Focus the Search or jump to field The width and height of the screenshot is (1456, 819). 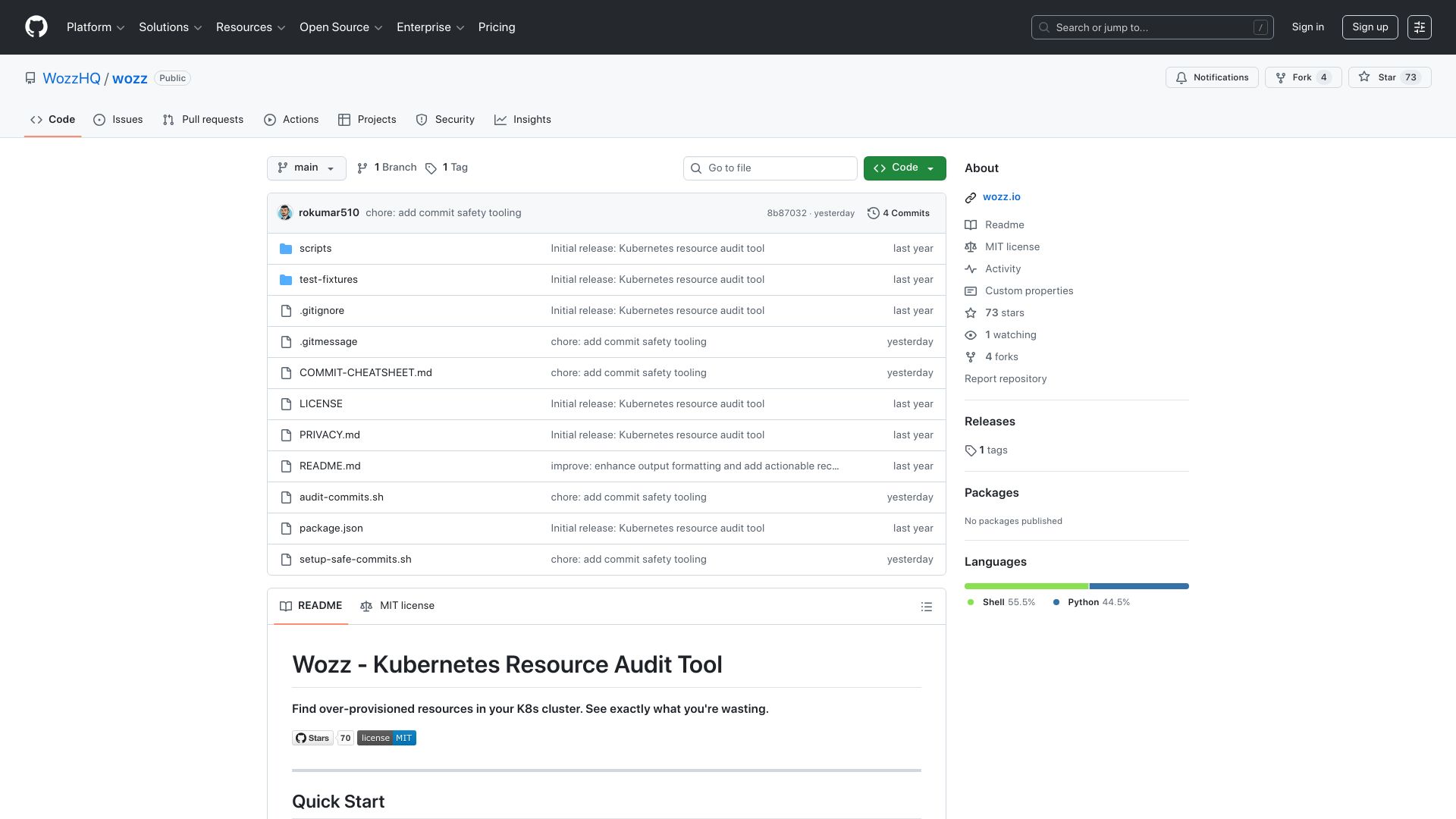(1152, 27)
